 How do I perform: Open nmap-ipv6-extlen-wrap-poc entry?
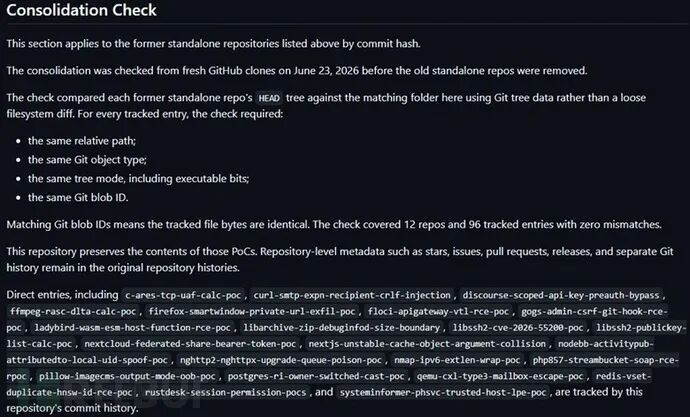(x=457, y=360)
